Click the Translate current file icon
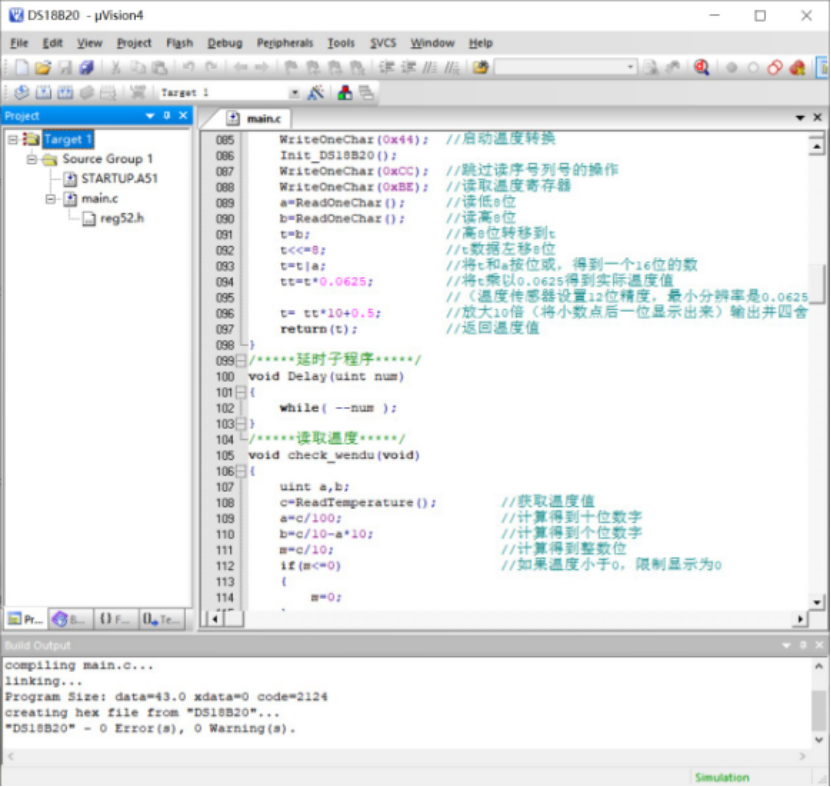 (20, 92)
